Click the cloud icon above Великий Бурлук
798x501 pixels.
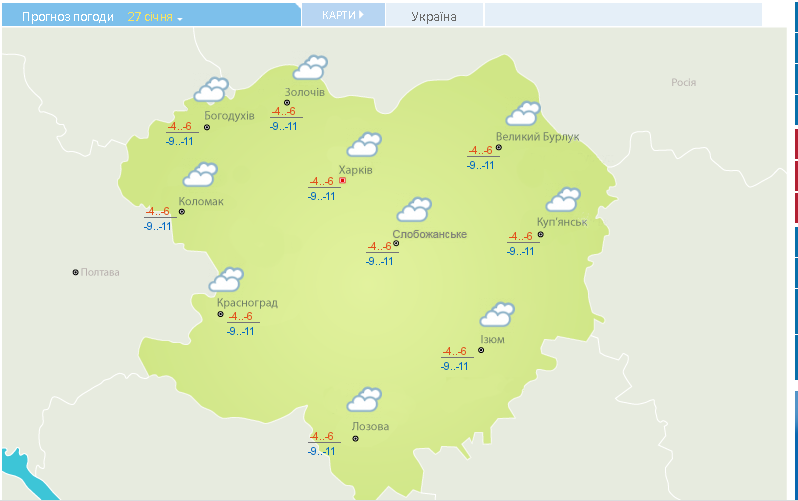tap(523, 114)
